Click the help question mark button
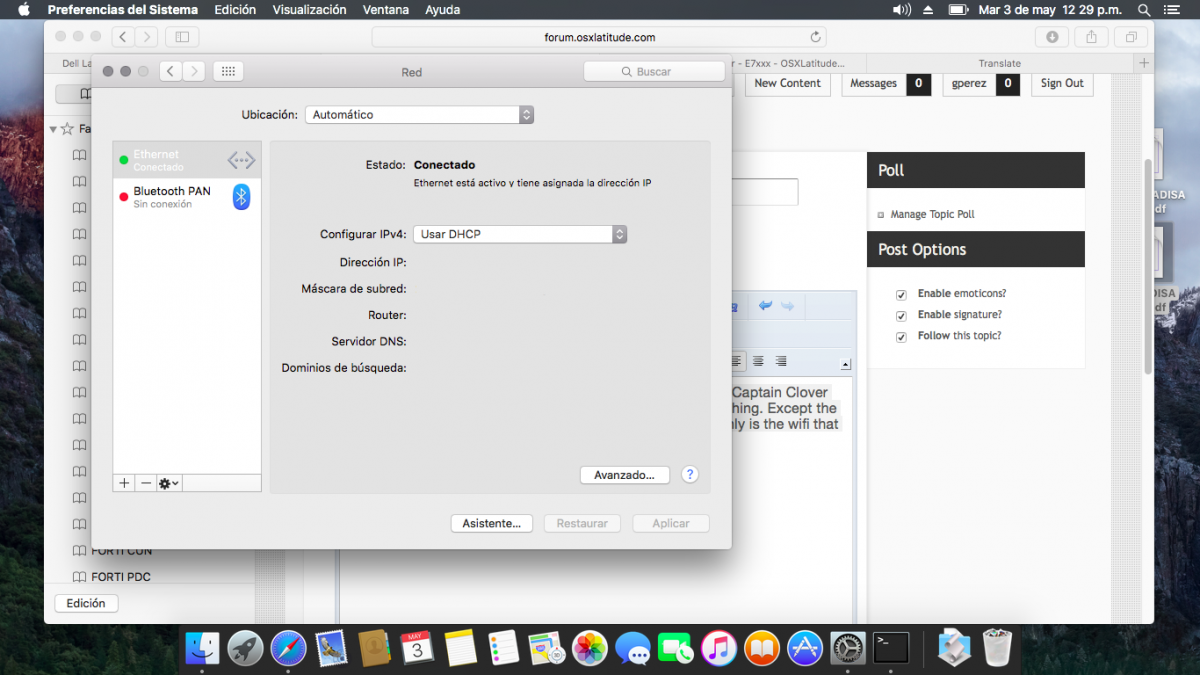Viewport: 1200px width, 675px height. point(689,475)
